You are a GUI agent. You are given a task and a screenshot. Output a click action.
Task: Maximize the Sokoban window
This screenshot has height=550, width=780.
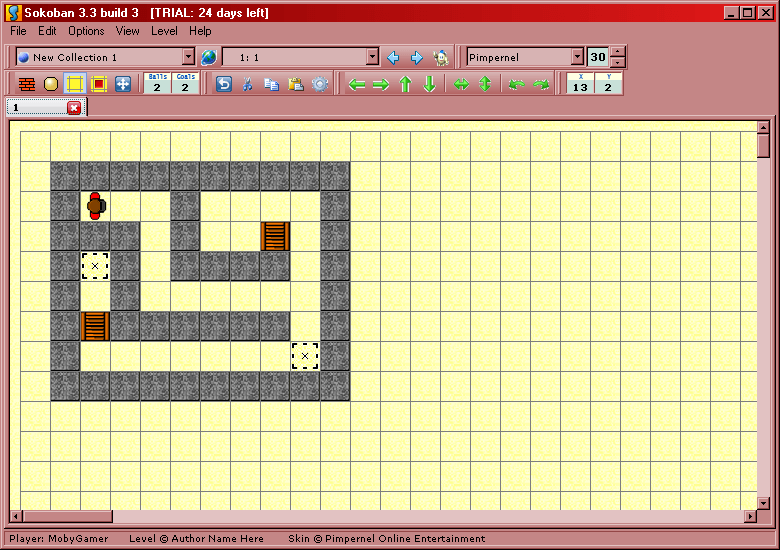click(x=748, y=13)
